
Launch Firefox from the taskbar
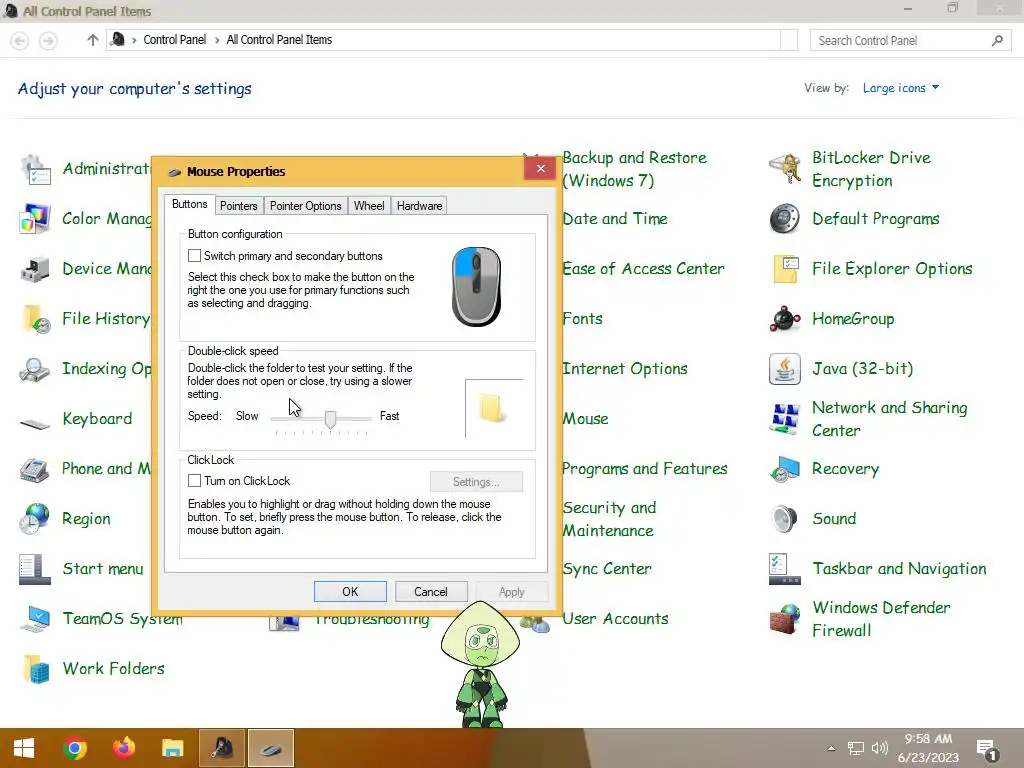(123, 748)
